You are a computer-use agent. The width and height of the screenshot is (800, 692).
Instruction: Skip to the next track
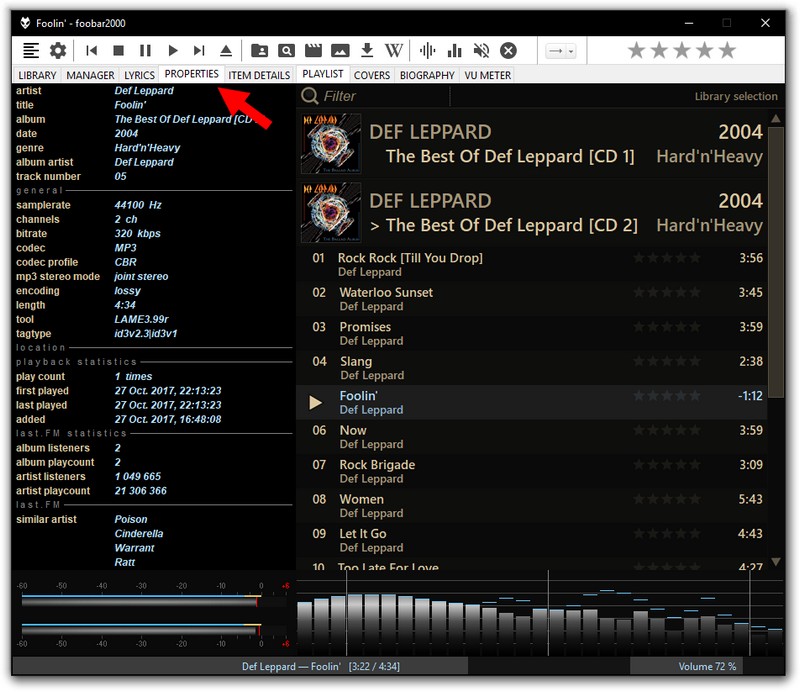[x=199, y=51]
